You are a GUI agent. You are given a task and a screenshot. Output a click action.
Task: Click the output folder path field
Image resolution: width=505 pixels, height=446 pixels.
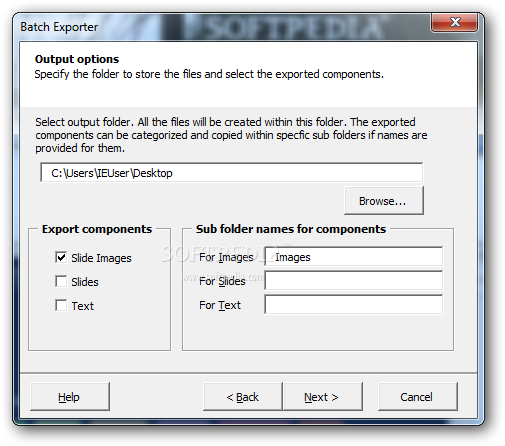pos(231,173)
